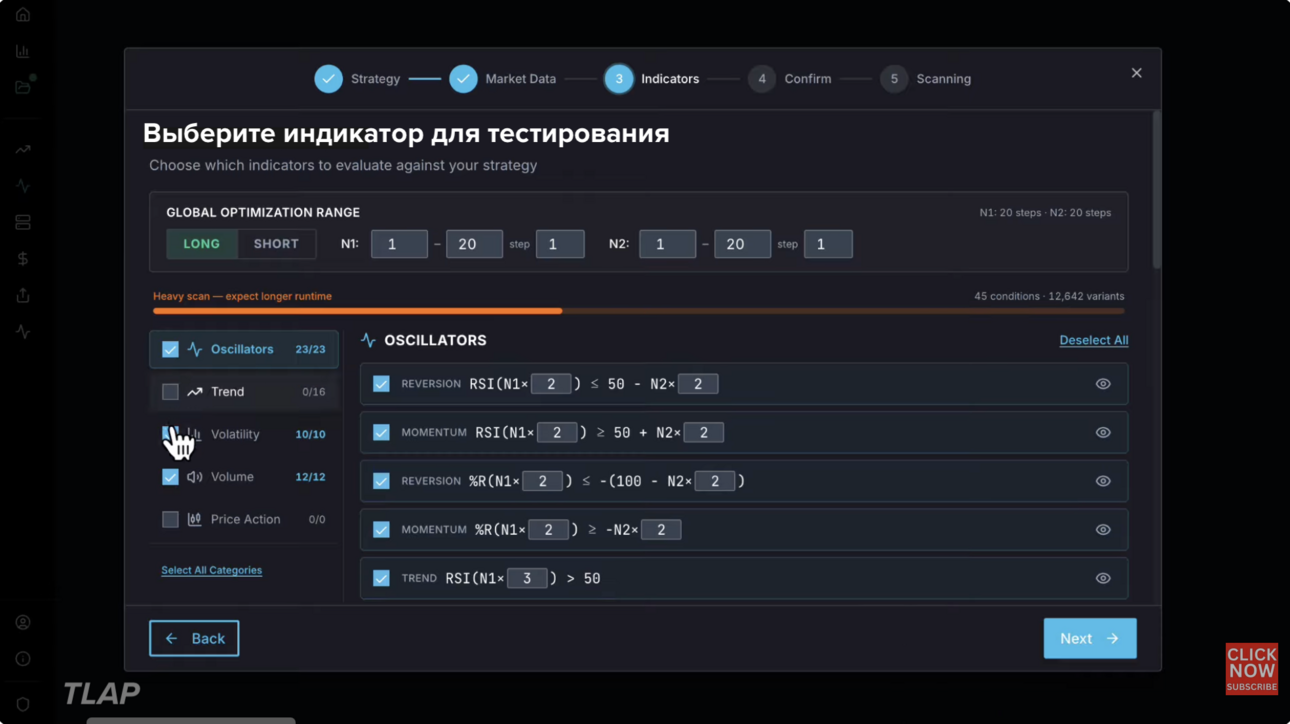Viewport: 1290px width, 724px height.
Task: Uncheck the MOMENTUM RSI condition checkbox
Action: [381, 432]
